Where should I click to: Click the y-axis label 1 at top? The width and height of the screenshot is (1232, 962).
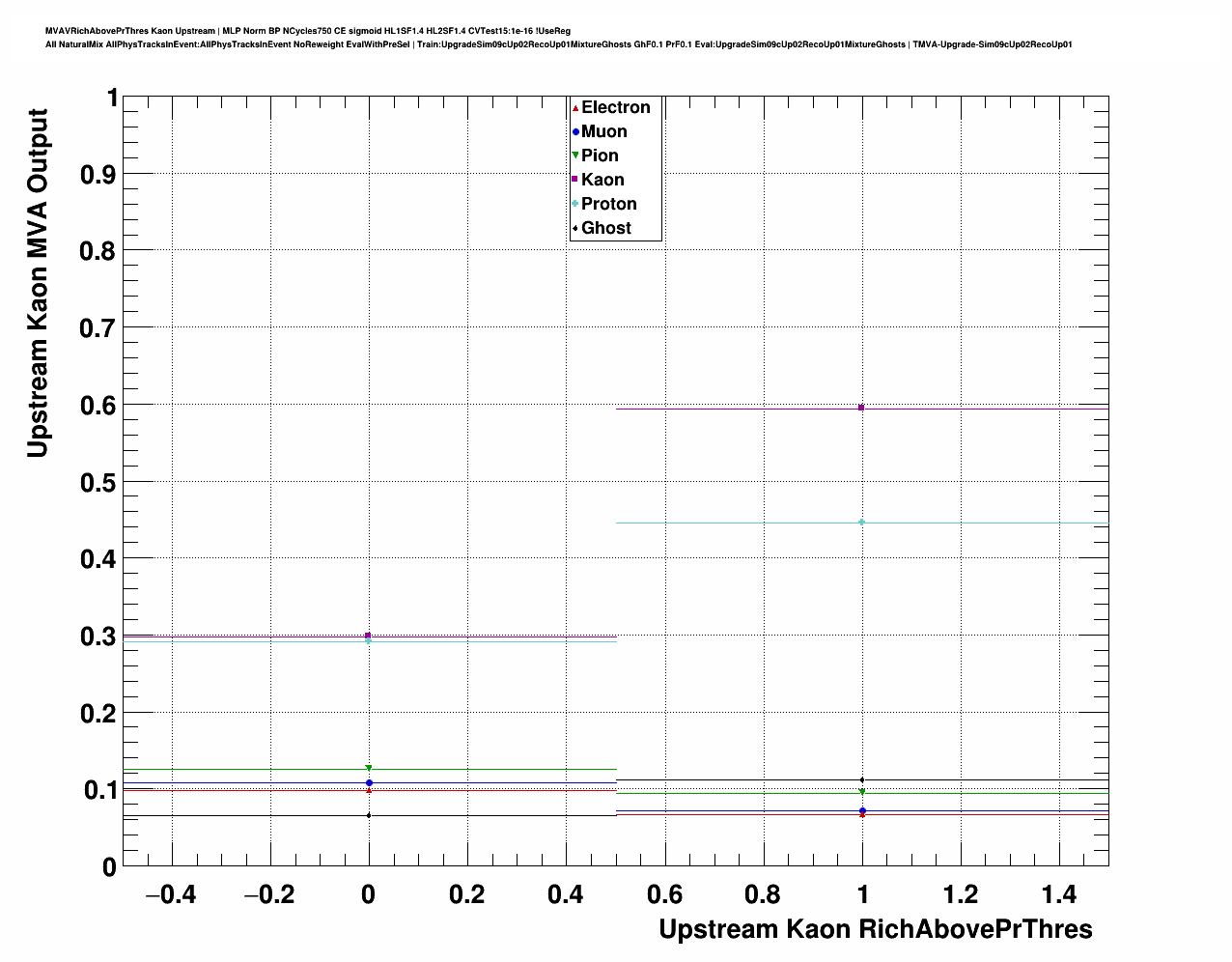point(112,98)
